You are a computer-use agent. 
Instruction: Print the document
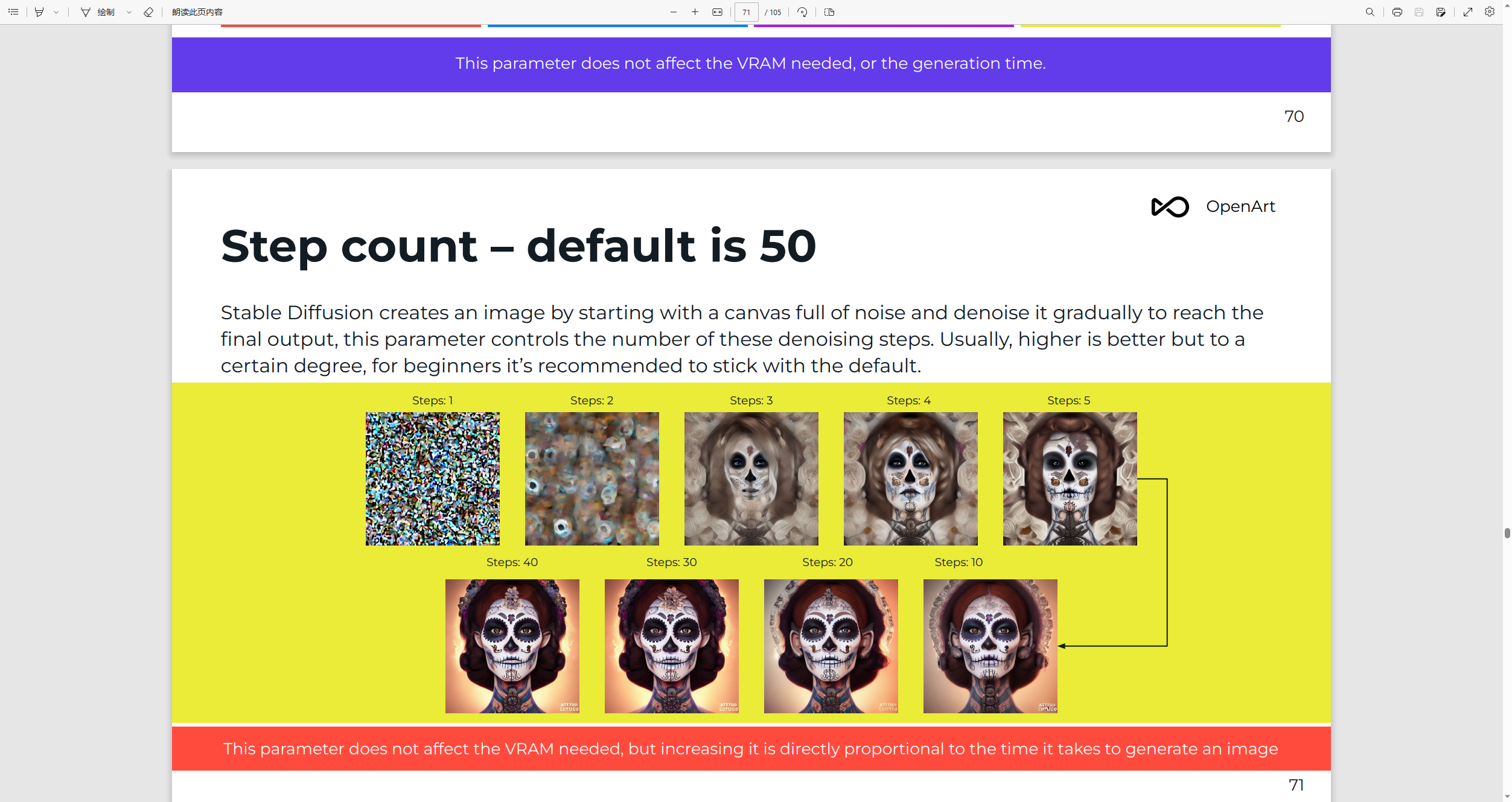[1397, 12]
